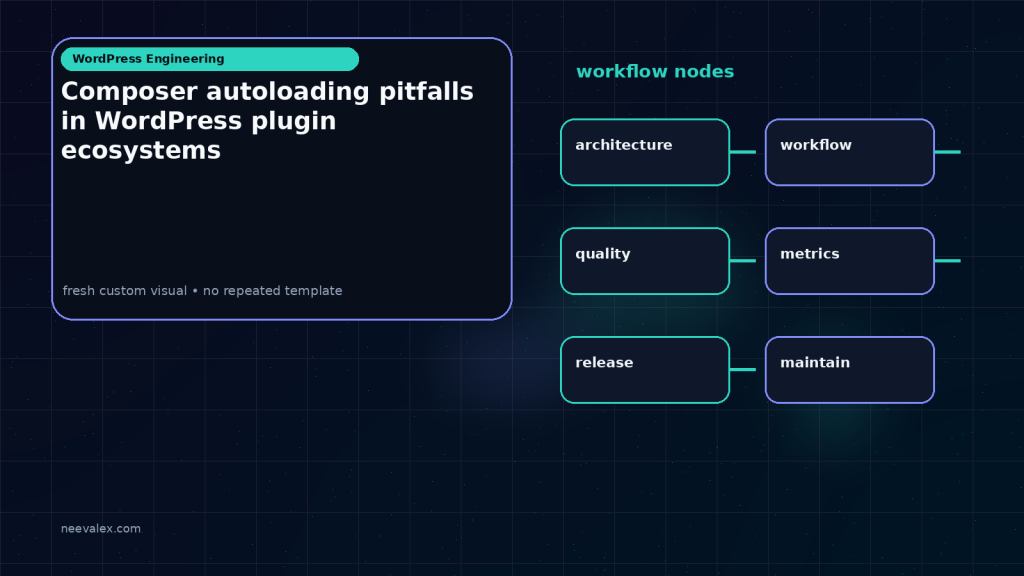Open the quality node
1024x576 pixels.
point(645,261)
